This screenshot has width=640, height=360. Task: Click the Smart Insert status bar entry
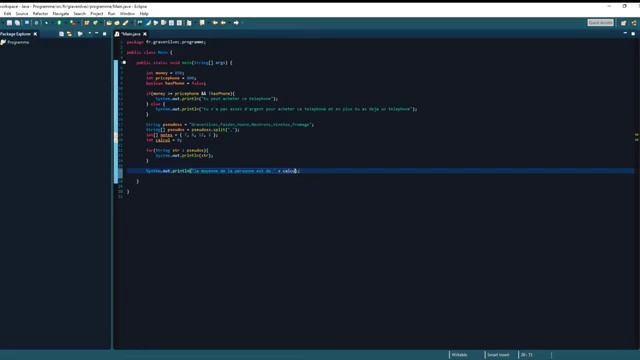(x=498, y=355)
